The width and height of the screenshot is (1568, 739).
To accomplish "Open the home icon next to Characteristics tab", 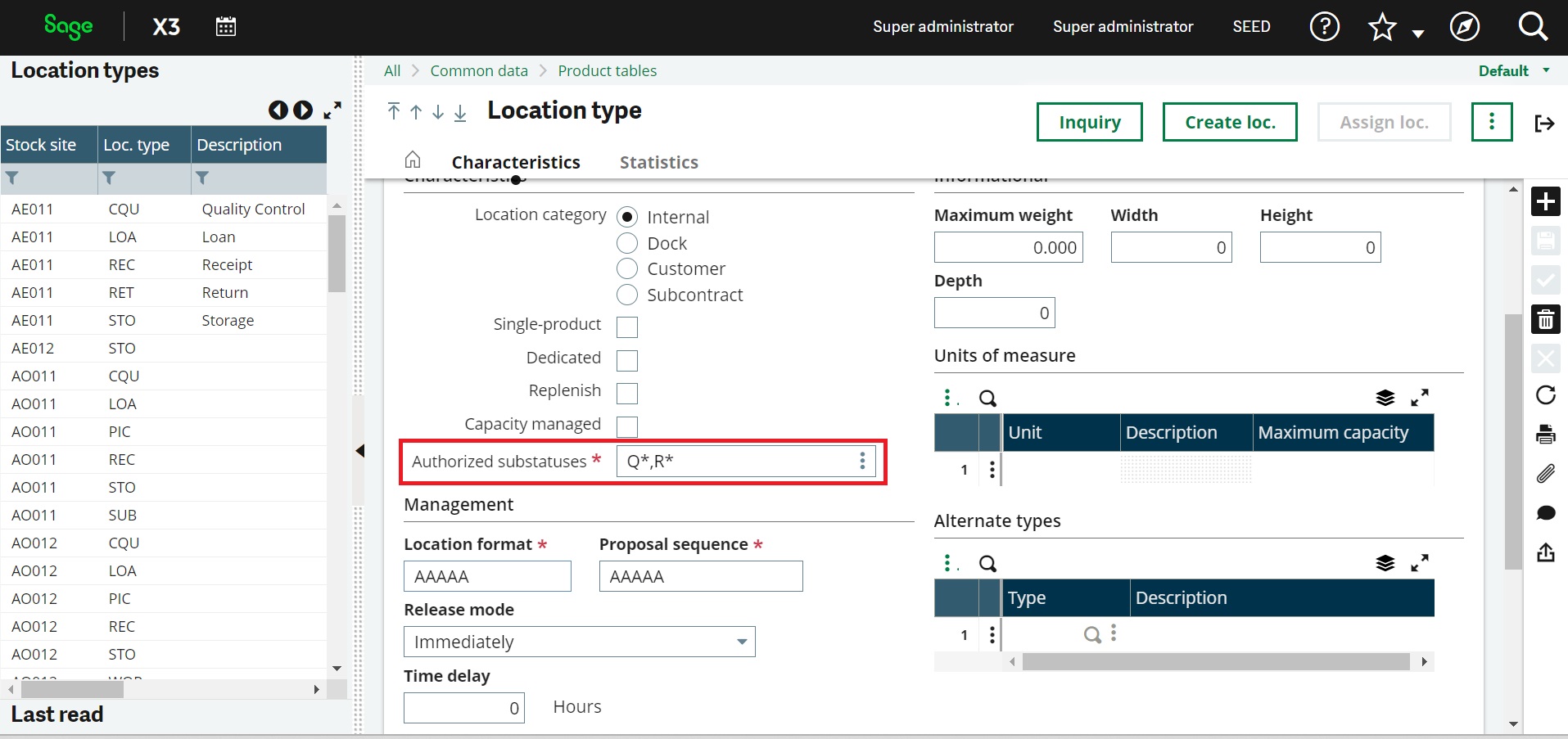I will (412, 160).
